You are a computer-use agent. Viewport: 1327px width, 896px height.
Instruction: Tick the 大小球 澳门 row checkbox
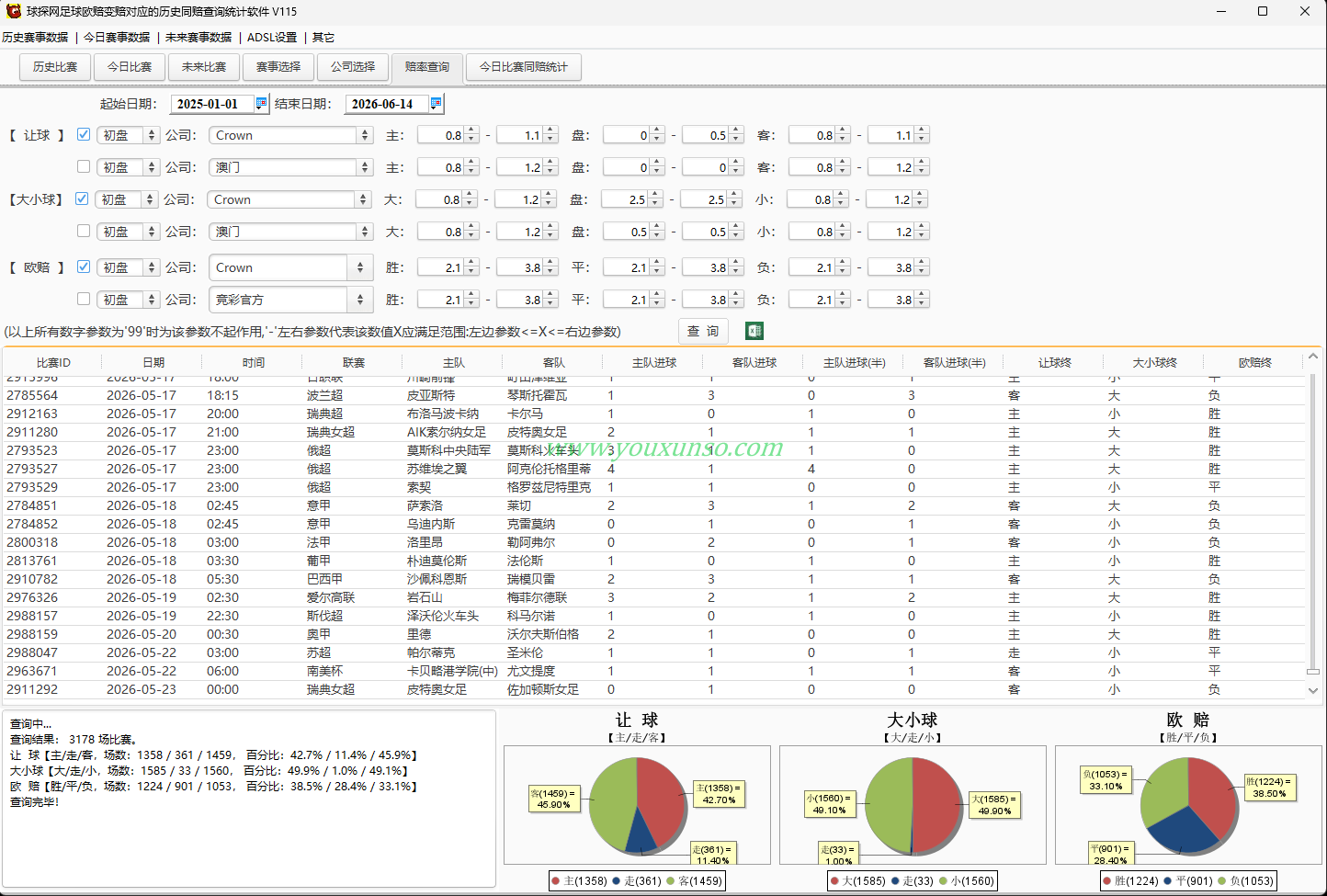tap(84, 231)
